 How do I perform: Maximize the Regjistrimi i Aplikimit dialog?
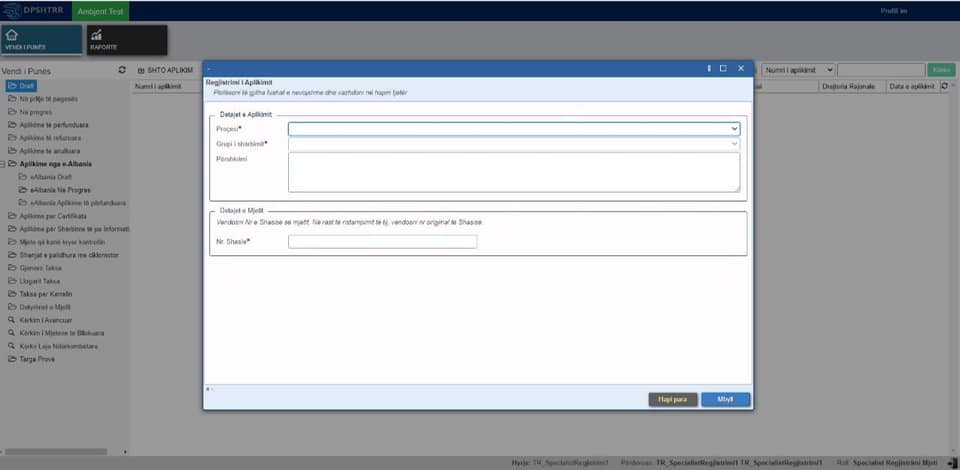click(x=723, y=68)
